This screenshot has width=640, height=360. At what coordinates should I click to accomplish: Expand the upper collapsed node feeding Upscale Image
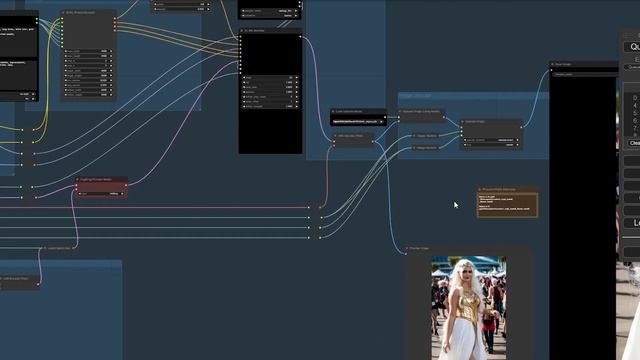414,136
